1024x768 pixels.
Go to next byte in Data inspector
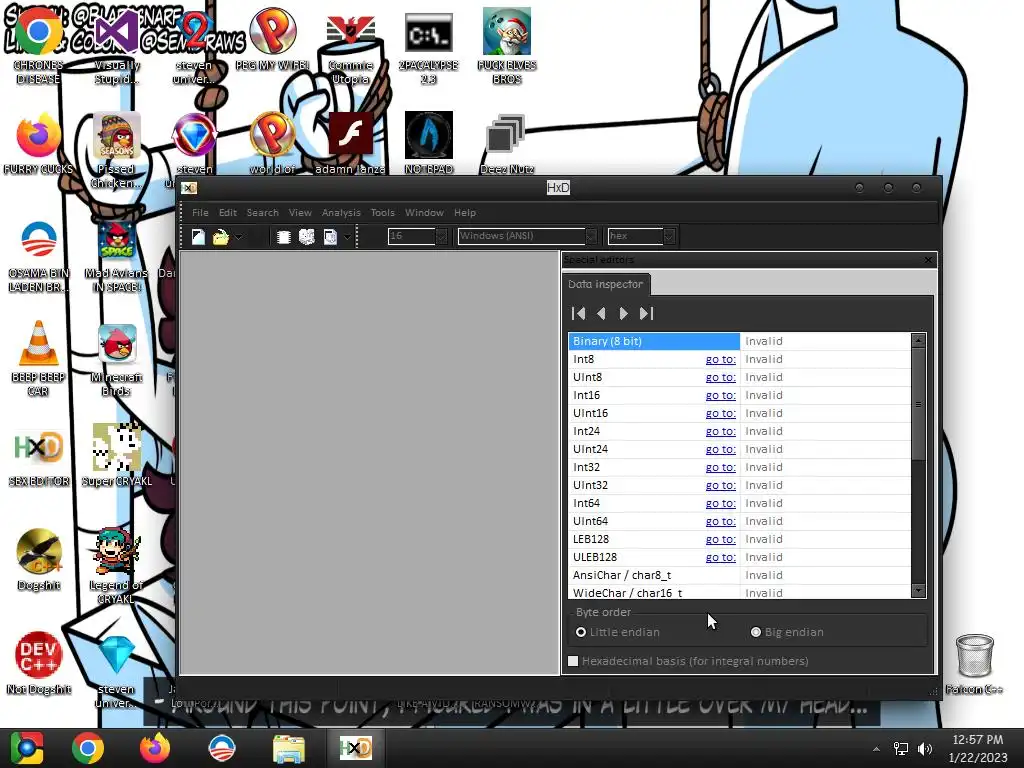(624, 313)
